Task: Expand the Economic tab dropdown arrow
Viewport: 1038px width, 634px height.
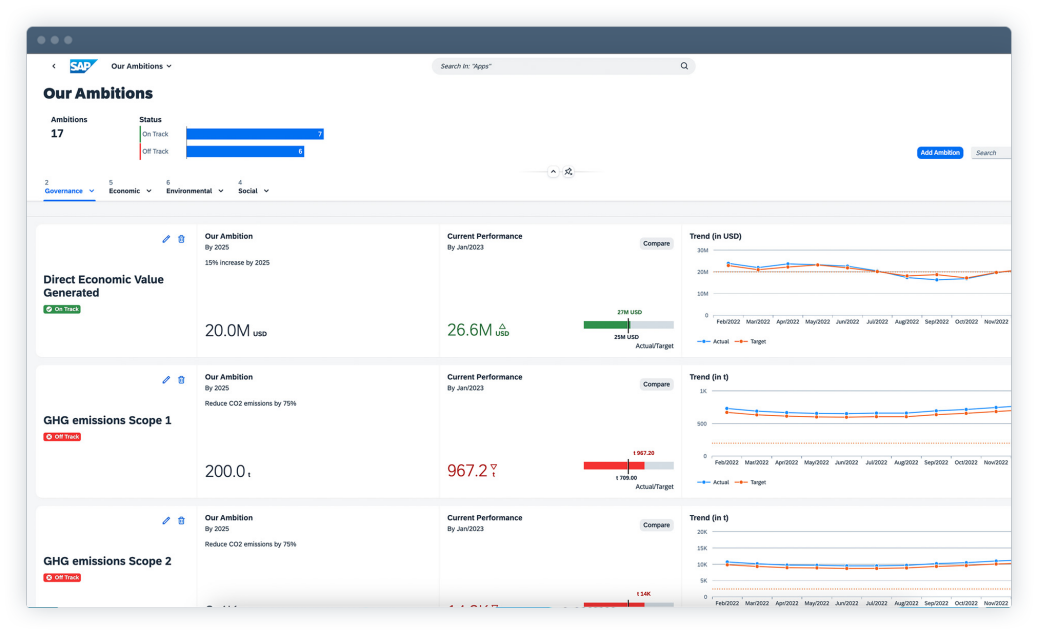Action: (x=149, y=191)
